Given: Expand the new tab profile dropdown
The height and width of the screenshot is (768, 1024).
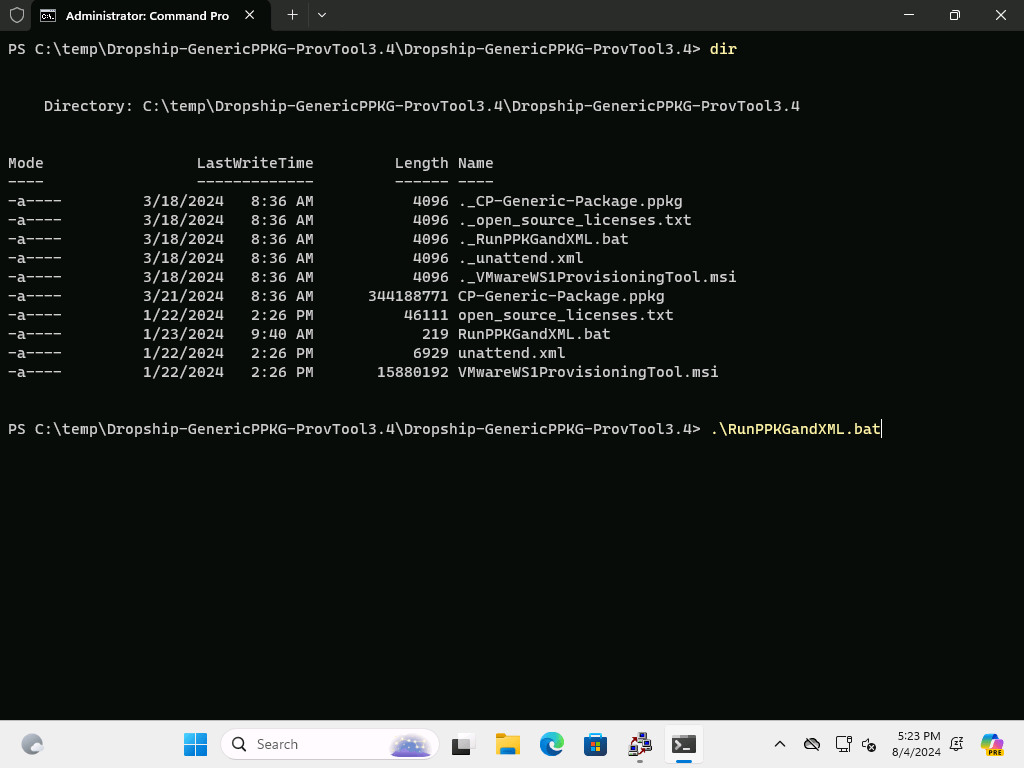Looking at the screenshot, I should click(x=321, y=15).
